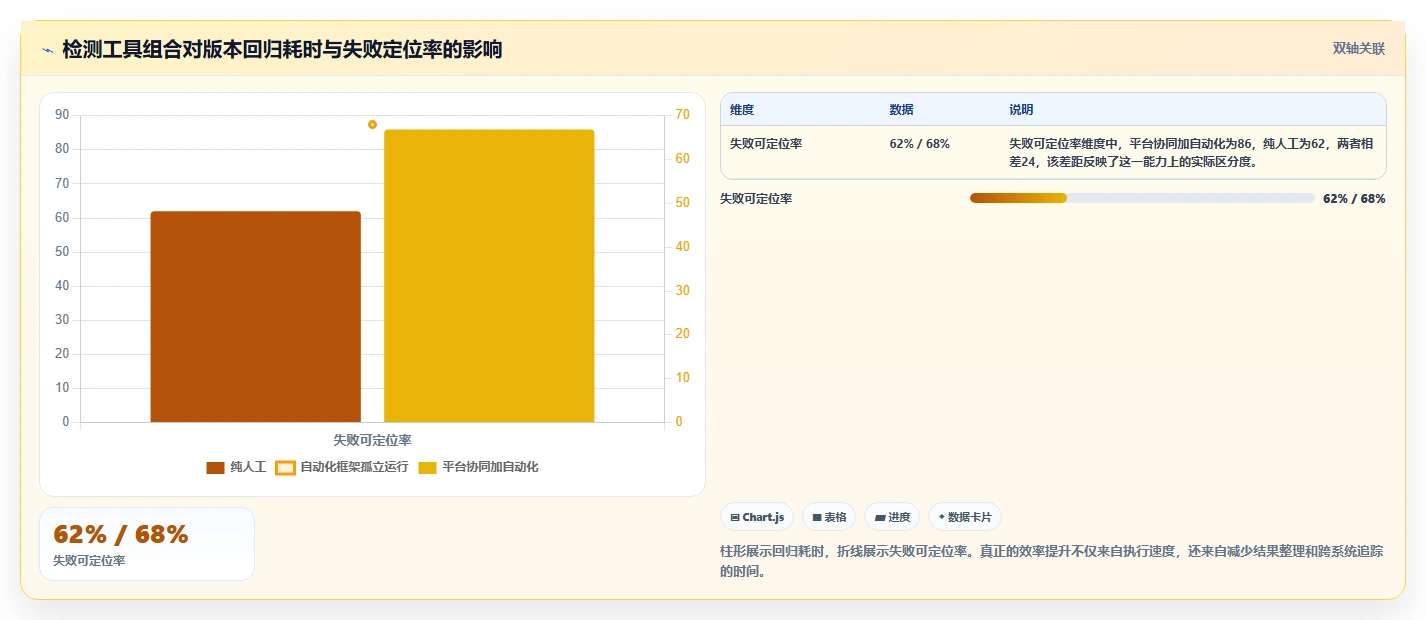The image size is (1426, 620).
Task: Click the lightning icon beside the title
Action: [47, 50]
